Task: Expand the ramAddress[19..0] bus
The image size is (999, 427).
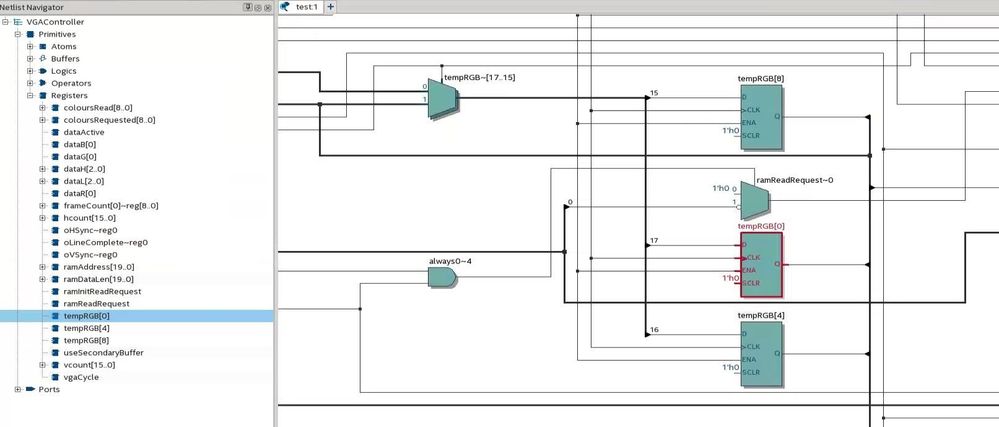Action: point(43,267)
